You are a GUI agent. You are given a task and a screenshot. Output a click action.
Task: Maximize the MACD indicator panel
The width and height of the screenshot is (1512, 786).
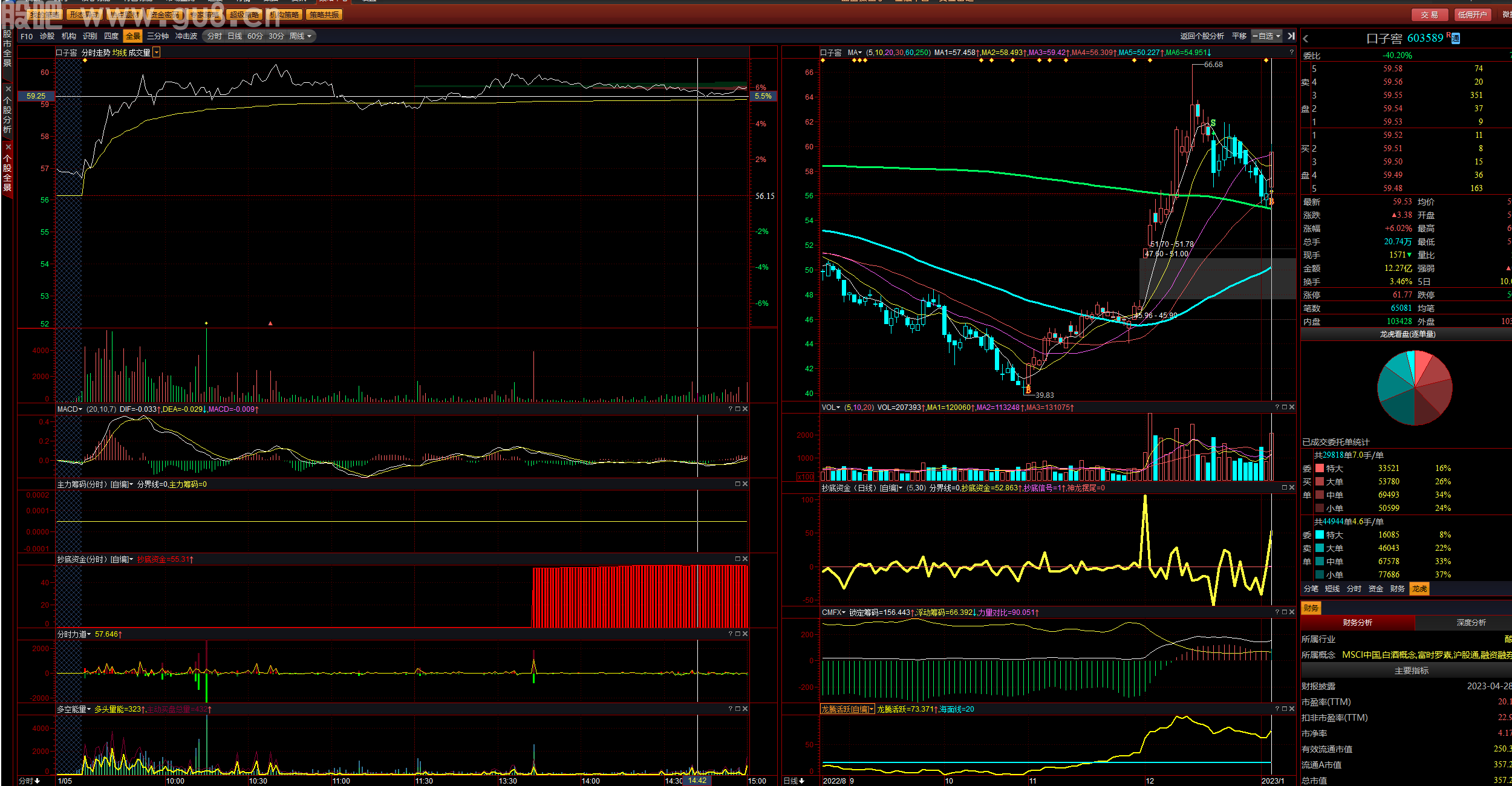[738, 409]
